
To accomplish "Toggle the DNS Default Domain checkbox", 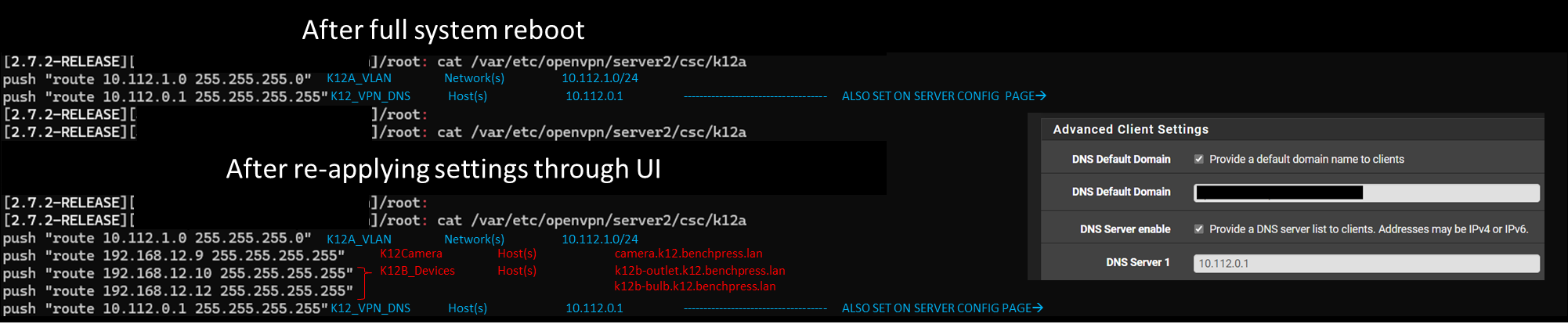I will pyautogui.click(x=1198, y=159).
